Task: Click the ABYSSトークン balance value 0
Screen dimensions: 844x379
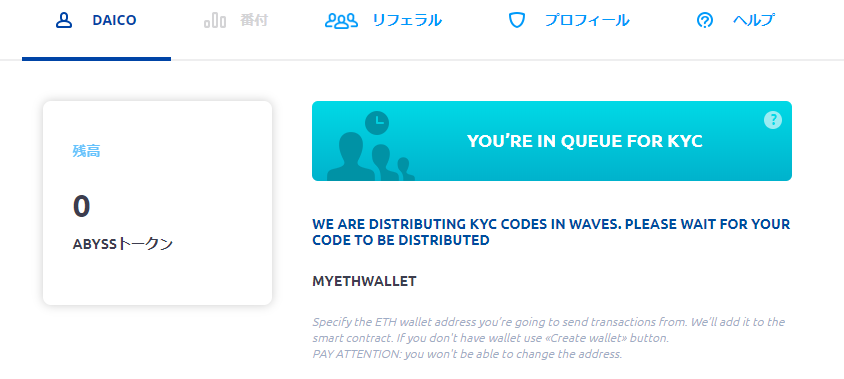Action: tap(81, 206)
